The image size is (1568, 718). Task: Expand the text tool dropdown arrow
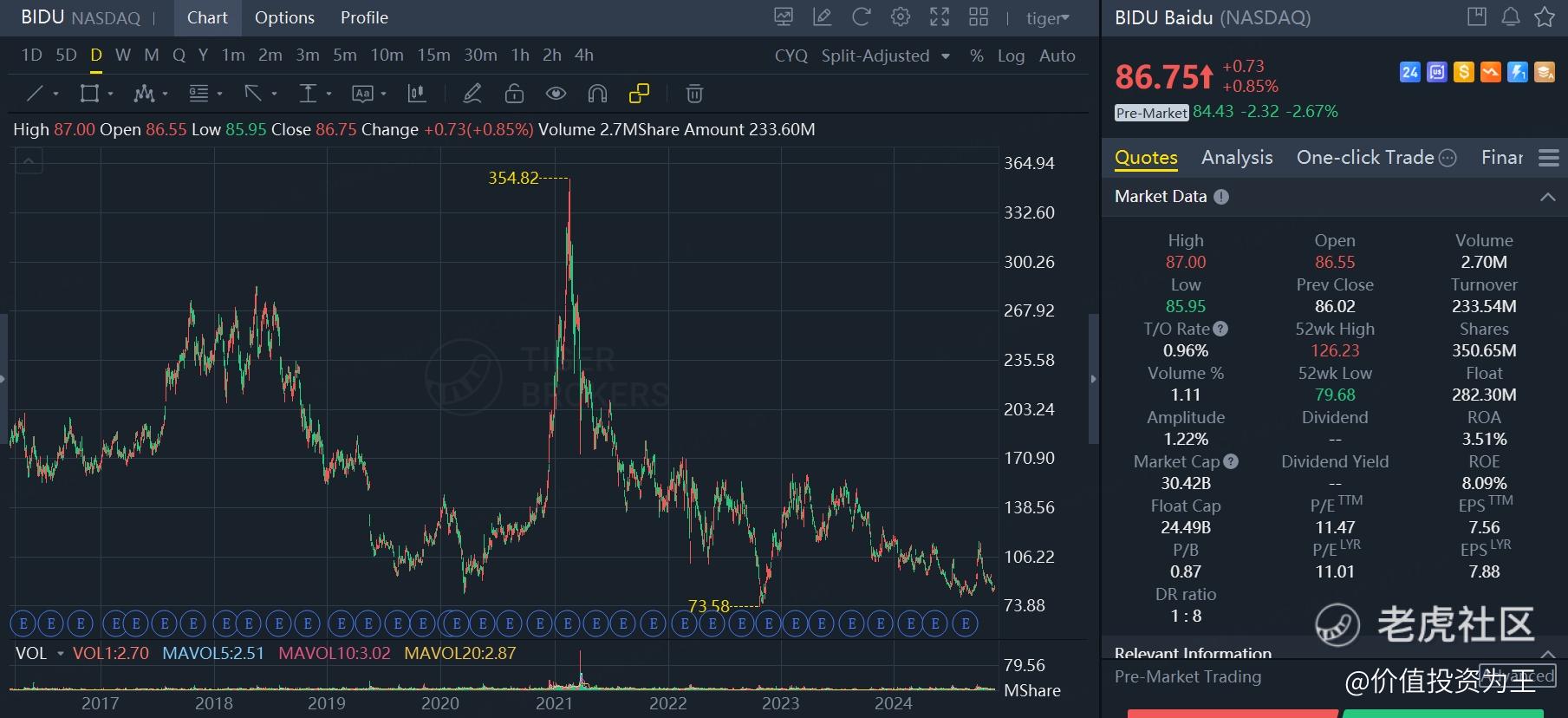pyautogui.click(x=383, y=94)
